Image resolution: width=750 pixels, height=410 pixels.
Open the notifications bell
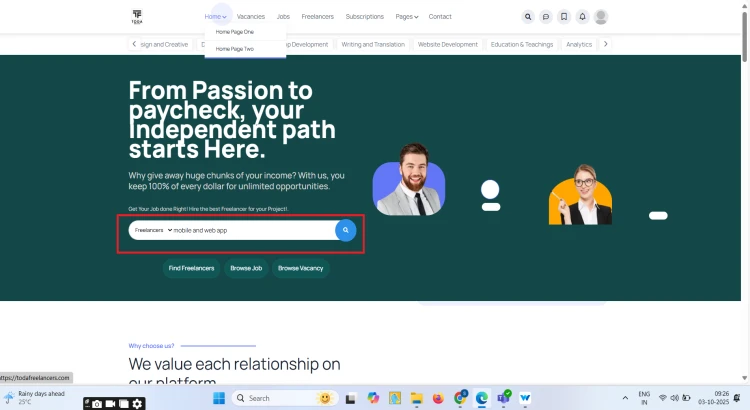click(582, 17)
